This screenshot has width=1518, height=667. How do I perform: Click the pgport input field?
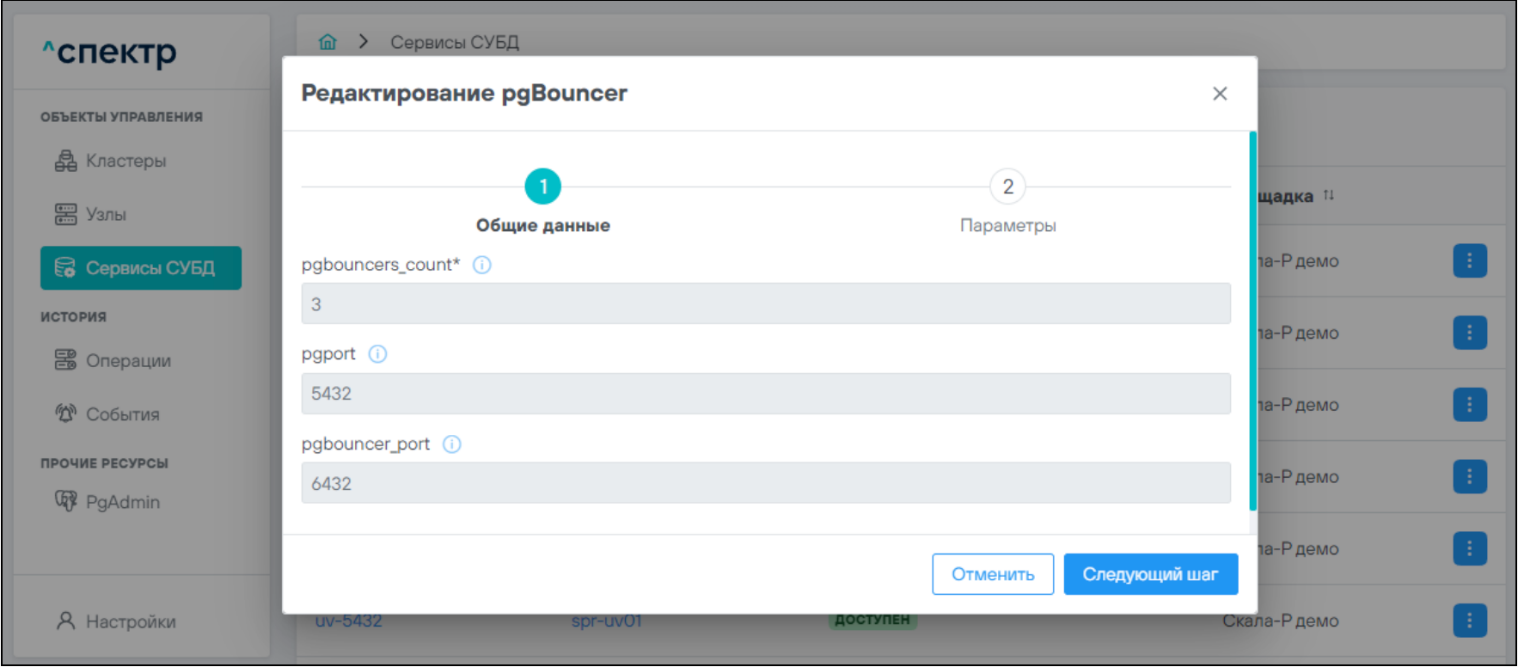coord(765,394)
